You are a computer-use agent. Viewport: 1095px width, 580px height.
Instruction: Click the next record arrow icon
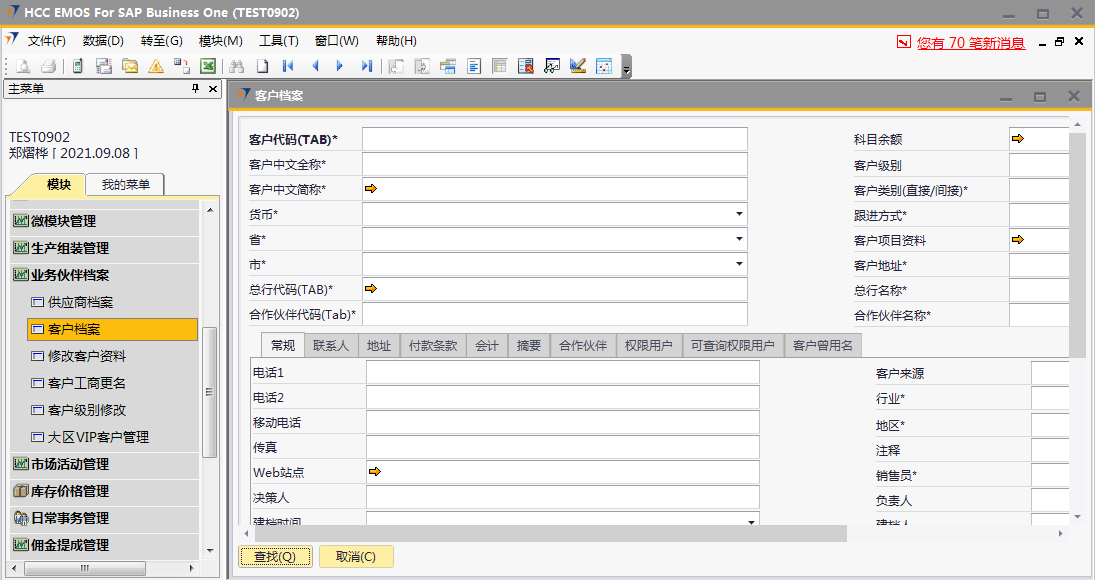(x=340, y=66)
